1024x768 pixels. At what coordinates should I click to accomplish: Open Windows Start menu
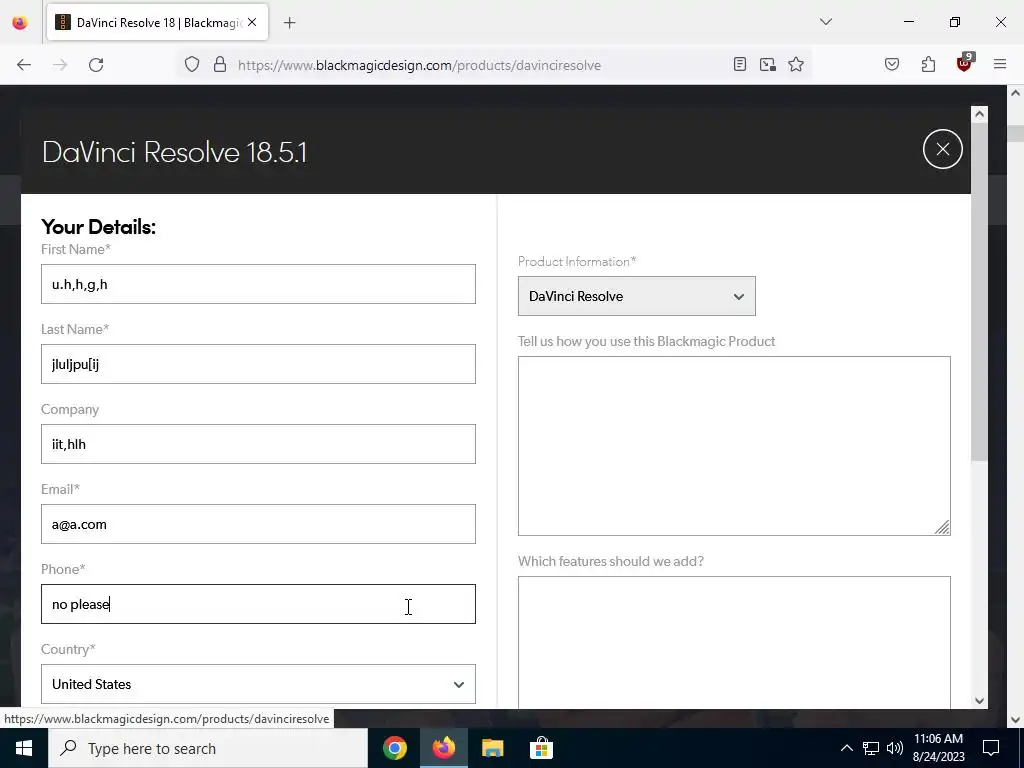click(24, 748)
